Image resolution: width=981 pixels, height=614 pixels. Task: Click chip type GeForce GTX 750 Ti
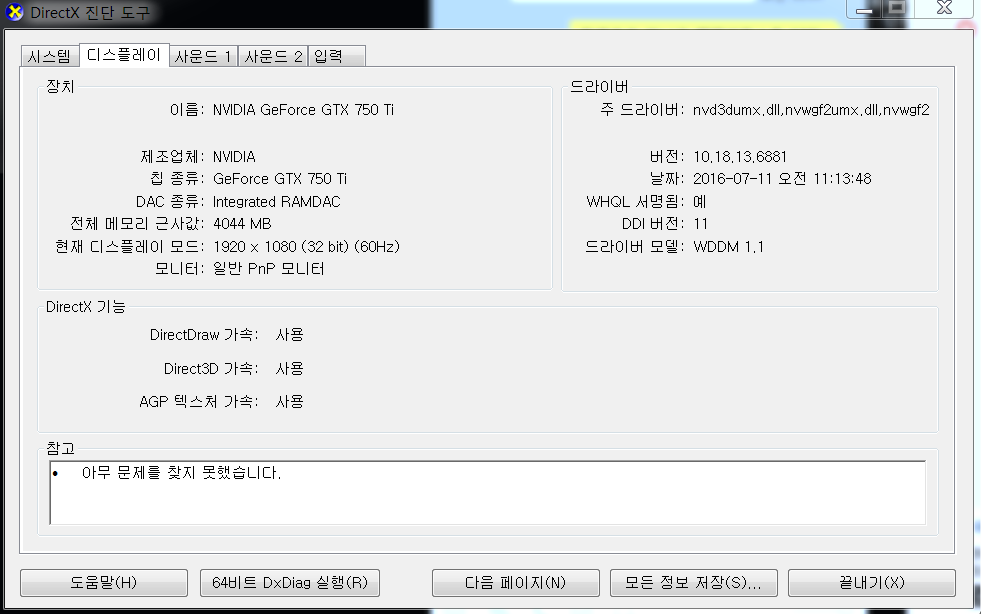[x=280, y=179]
